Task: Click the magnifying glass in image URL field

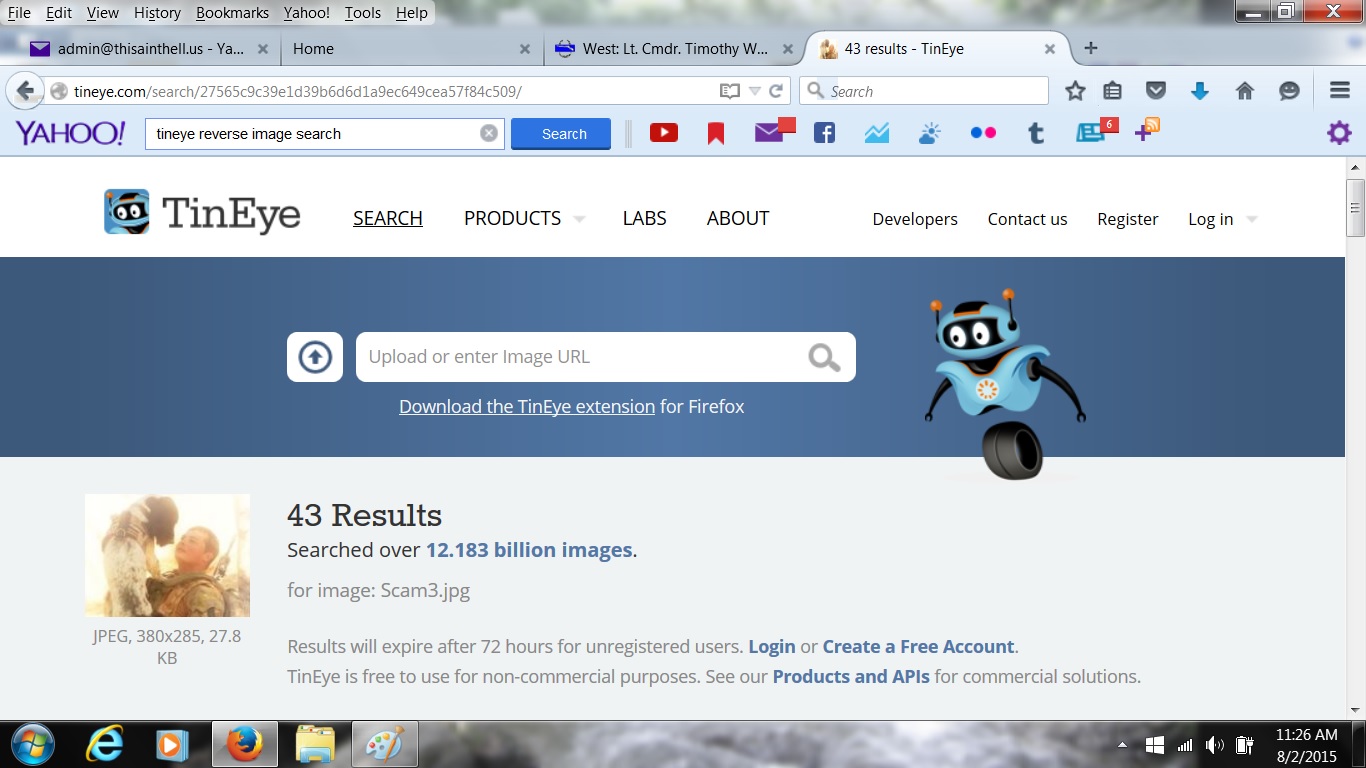Action: pos(824,357)
